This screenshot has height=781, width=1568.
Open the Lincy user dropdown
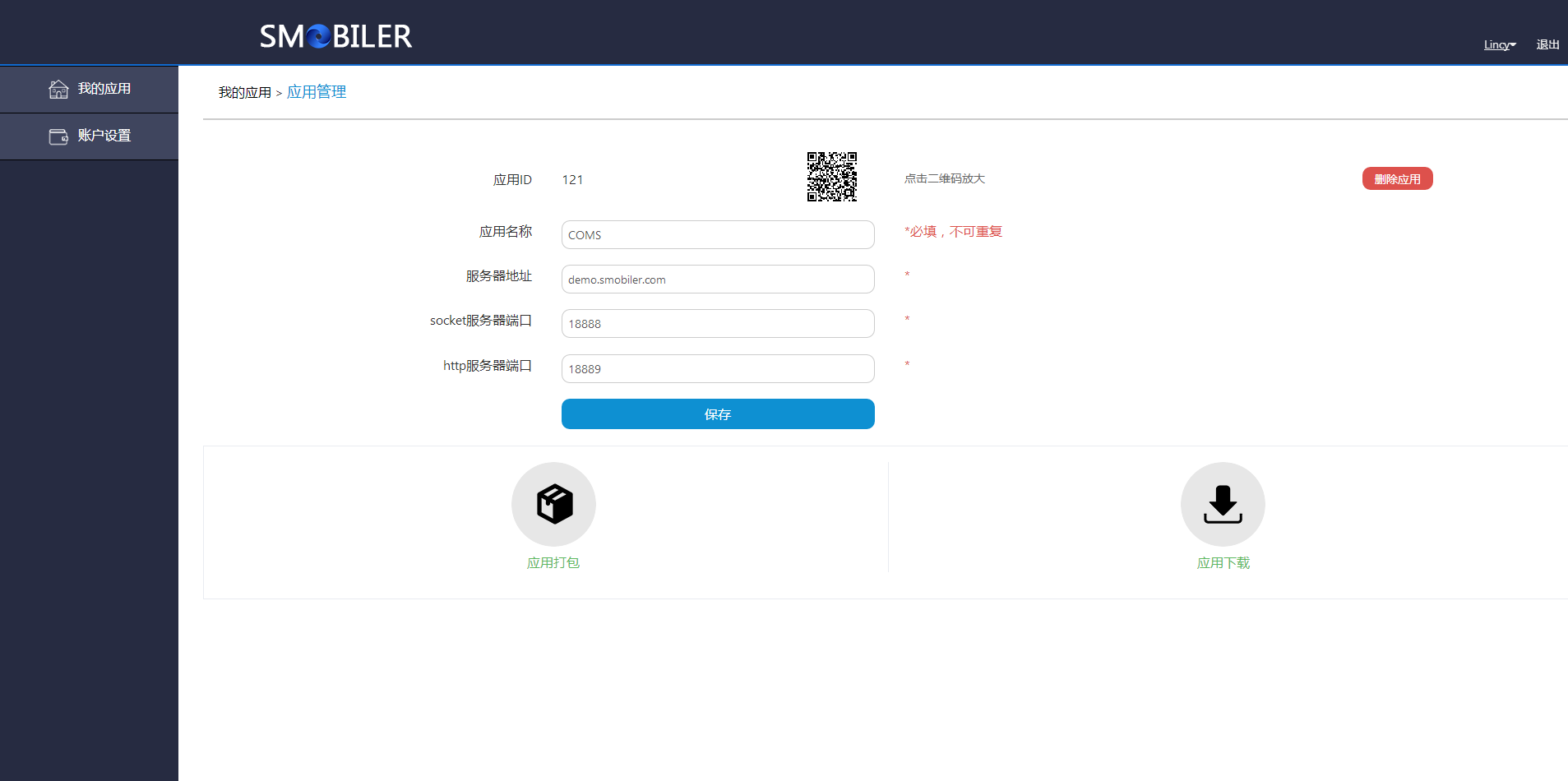(x=1500, y=44)
